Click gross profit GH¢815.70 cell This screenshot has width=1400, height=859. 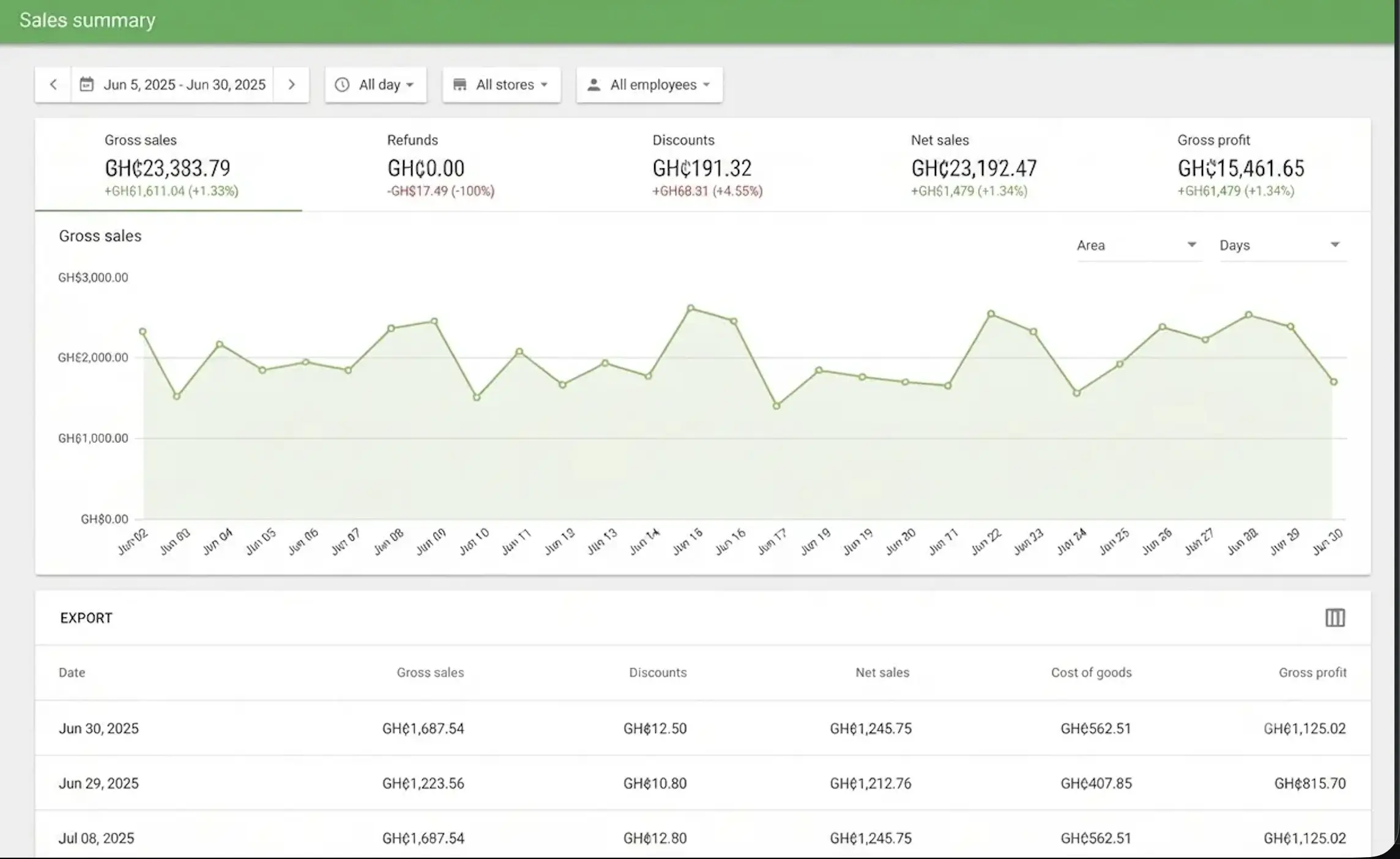(1310, 783)
